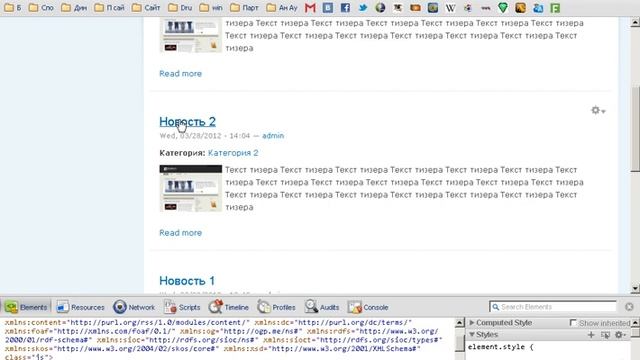Open the Дин bookmarks folder
Screen dimensions: 640x360
point(74,8)
